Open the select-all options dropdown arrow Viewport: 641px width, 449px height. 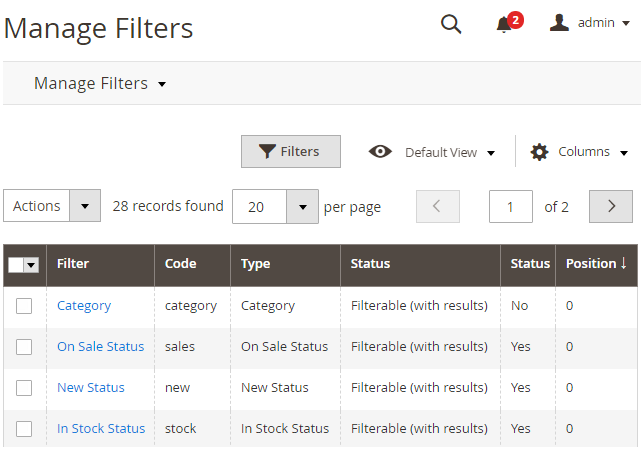31,265
